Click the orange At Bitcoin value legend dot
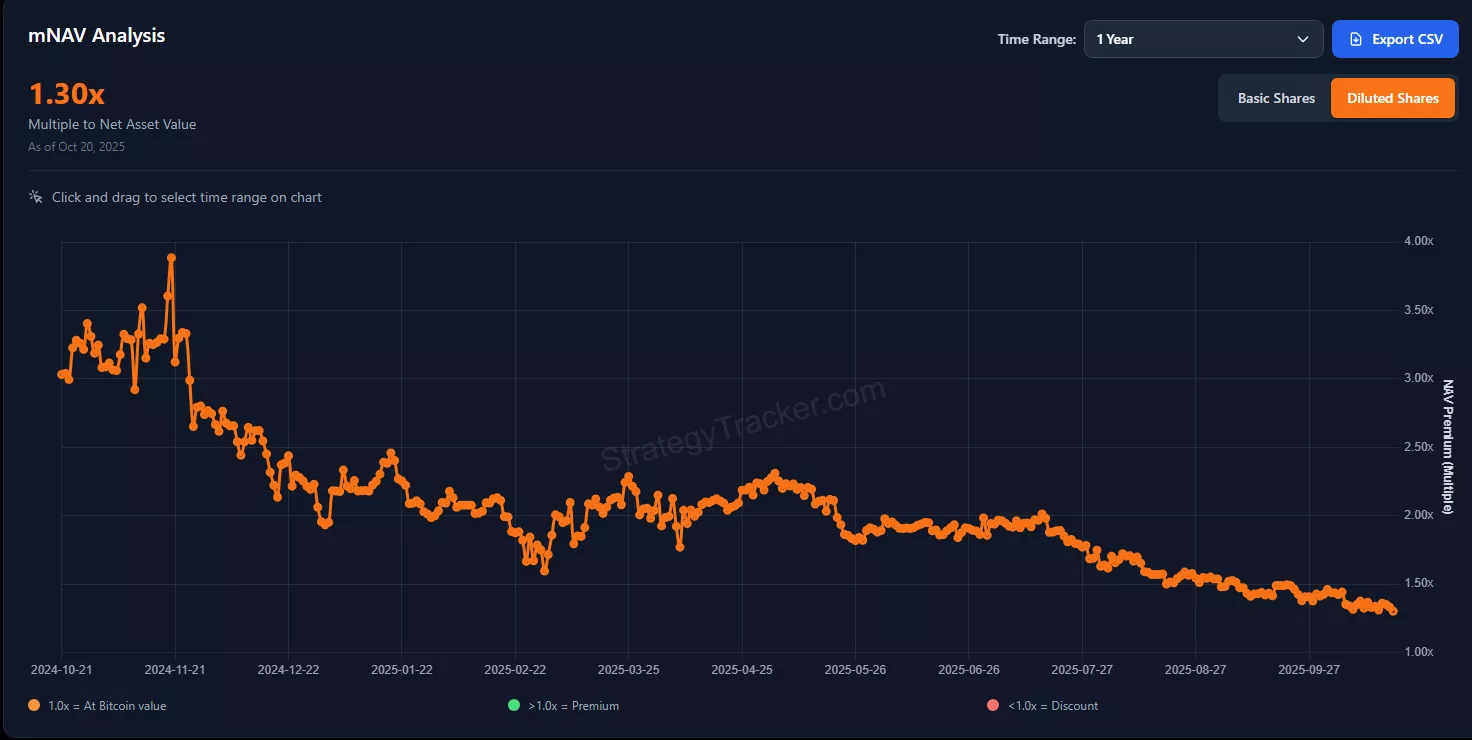 35,706
